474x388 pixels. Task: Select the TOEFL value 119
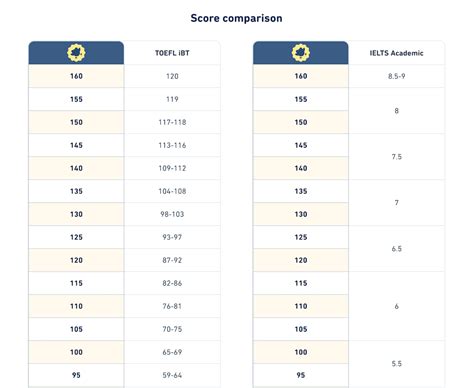172,99
